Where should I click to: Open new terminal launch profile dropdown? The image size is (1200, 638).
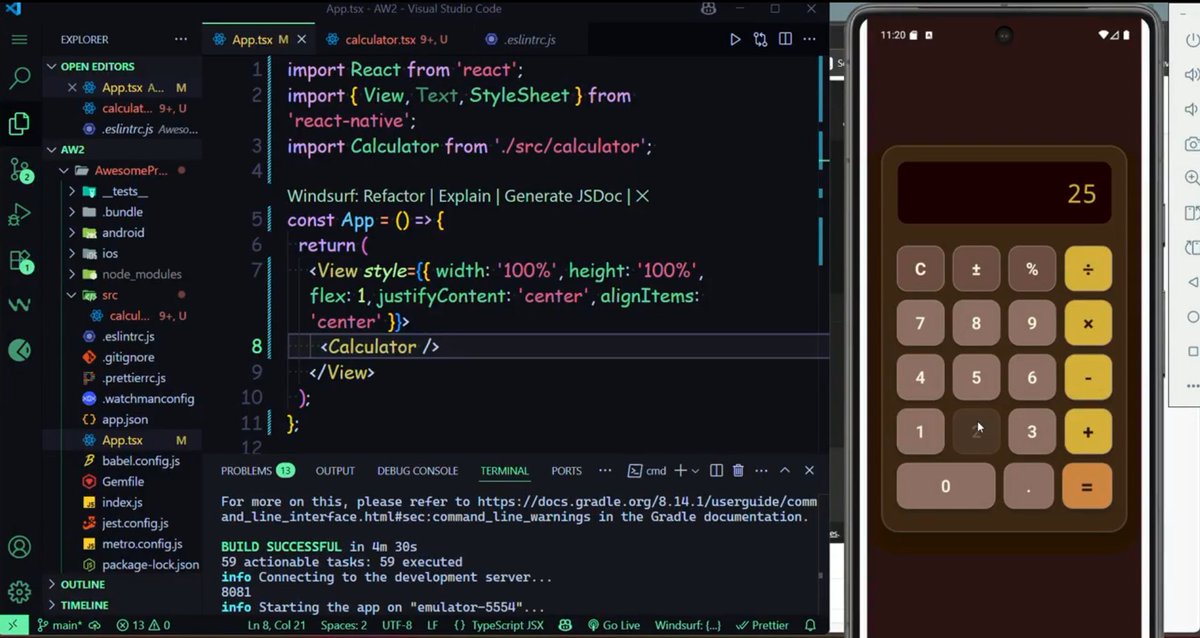pos(697,471)
